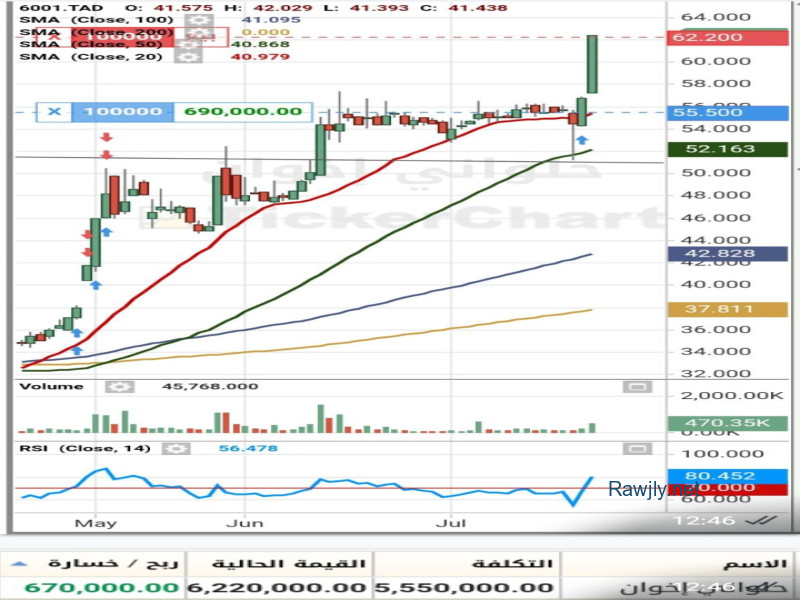Open settings gear for SMA (Close, 20)
The height and width of the screenshot is (600, 800).
coord(185,58)
